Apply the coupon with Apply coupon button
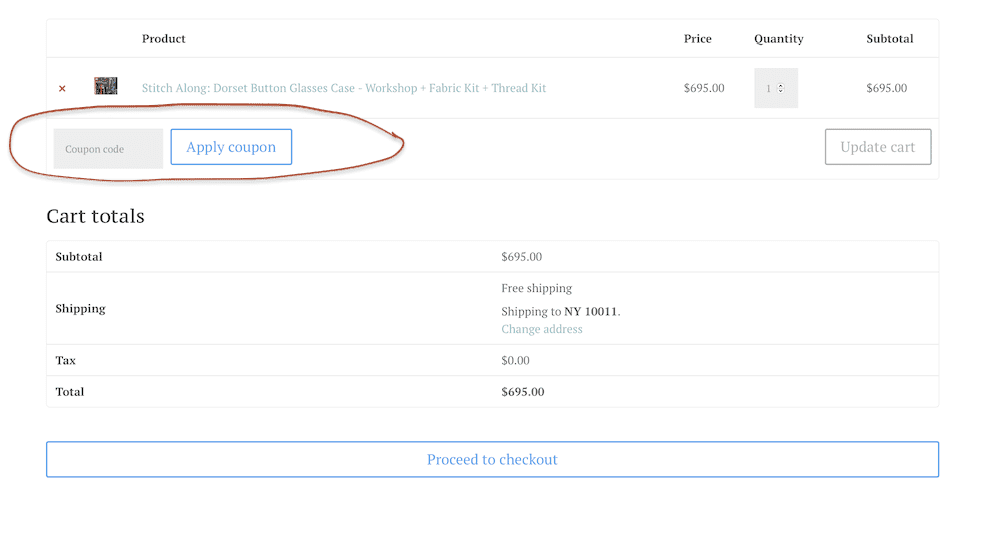The image size is (1000, 539). tap(232, 147)
